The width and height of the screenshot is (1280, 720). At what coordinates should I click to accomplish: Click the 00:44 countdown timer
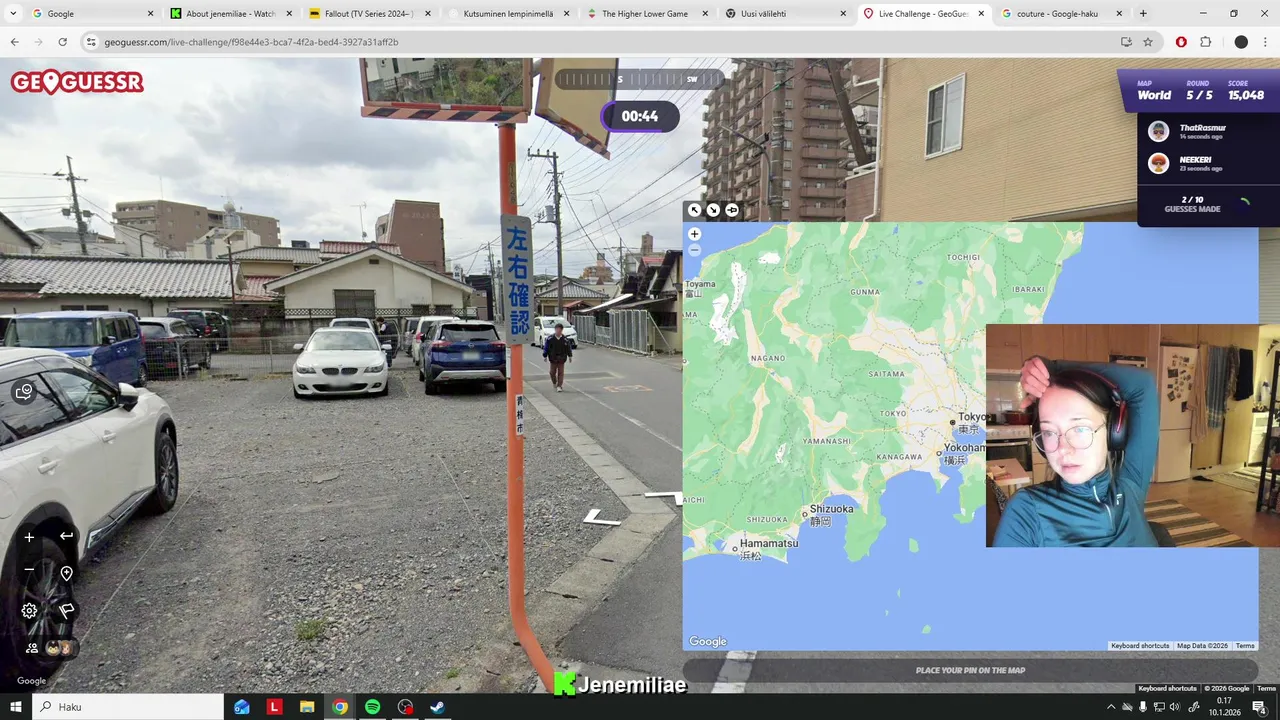coord(640,116)
